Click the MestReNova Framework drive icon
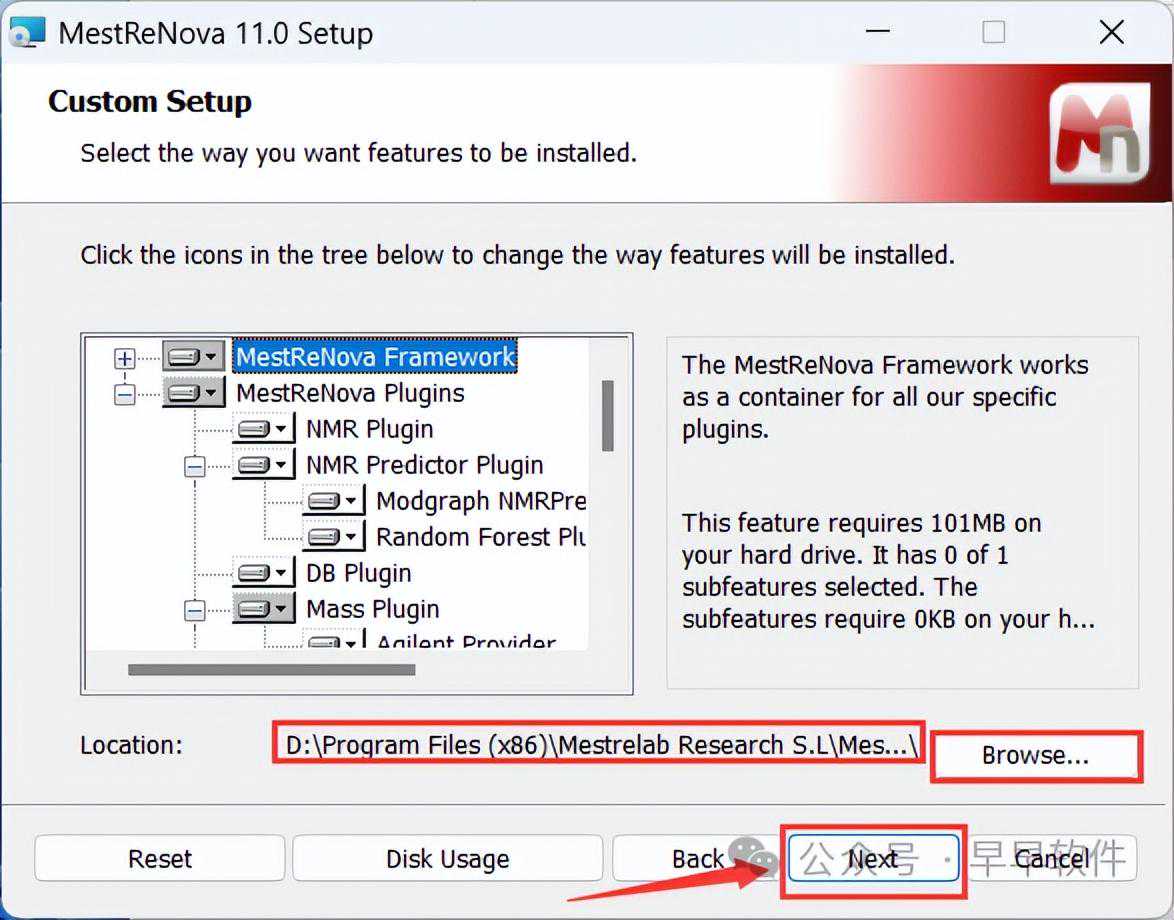 point(194,357)
